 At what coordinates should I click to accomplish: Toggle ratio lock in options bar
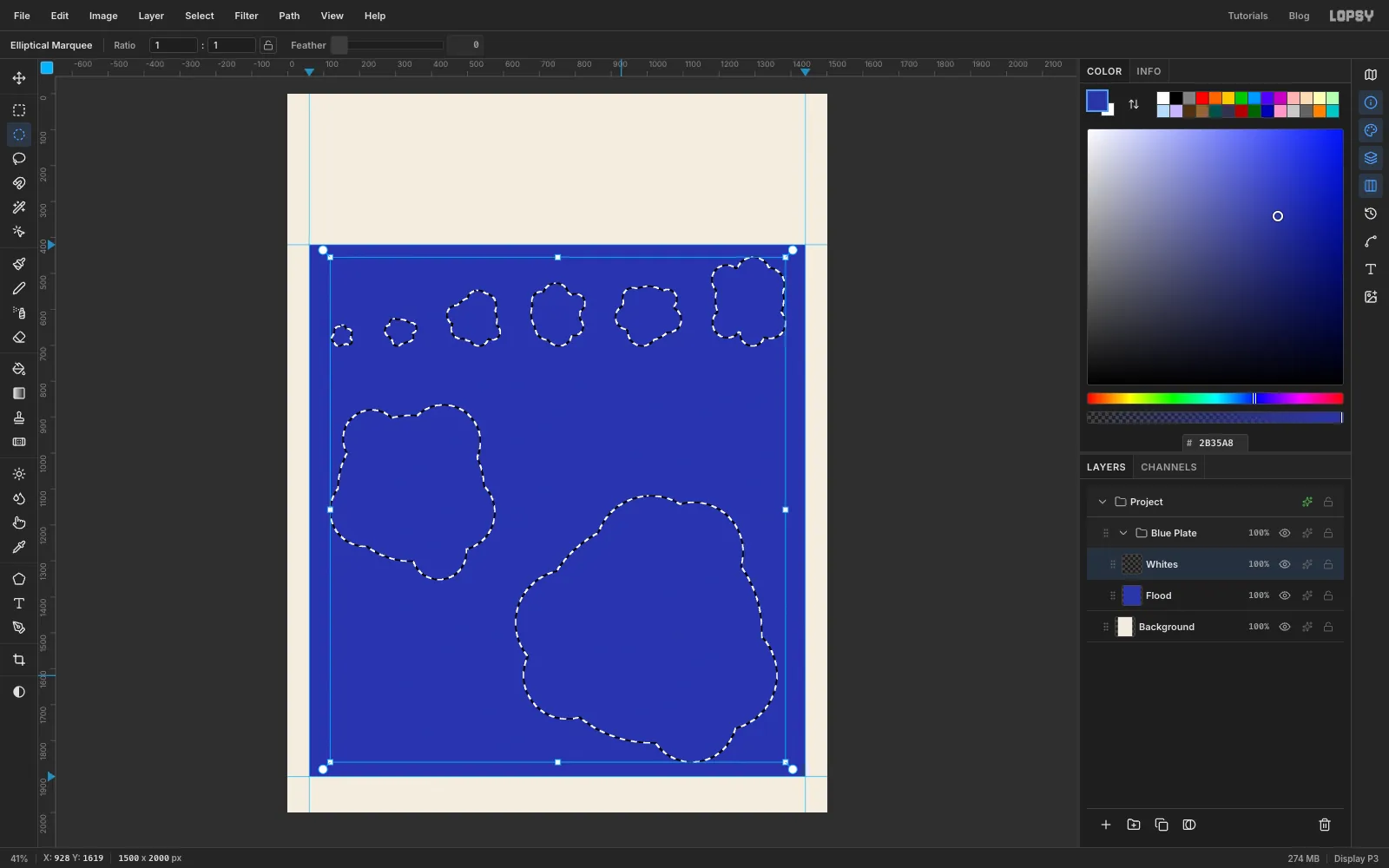[268, 45]
